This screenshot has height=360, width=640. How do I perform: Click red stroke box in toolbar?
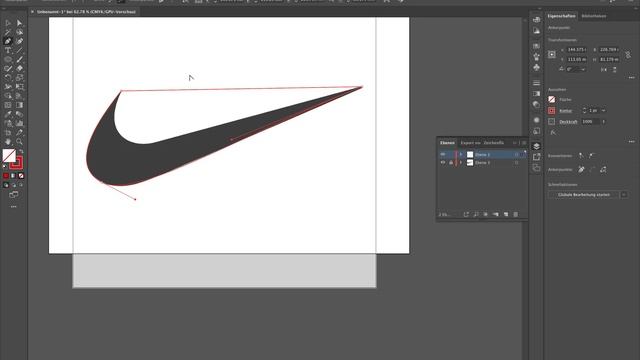16,162
